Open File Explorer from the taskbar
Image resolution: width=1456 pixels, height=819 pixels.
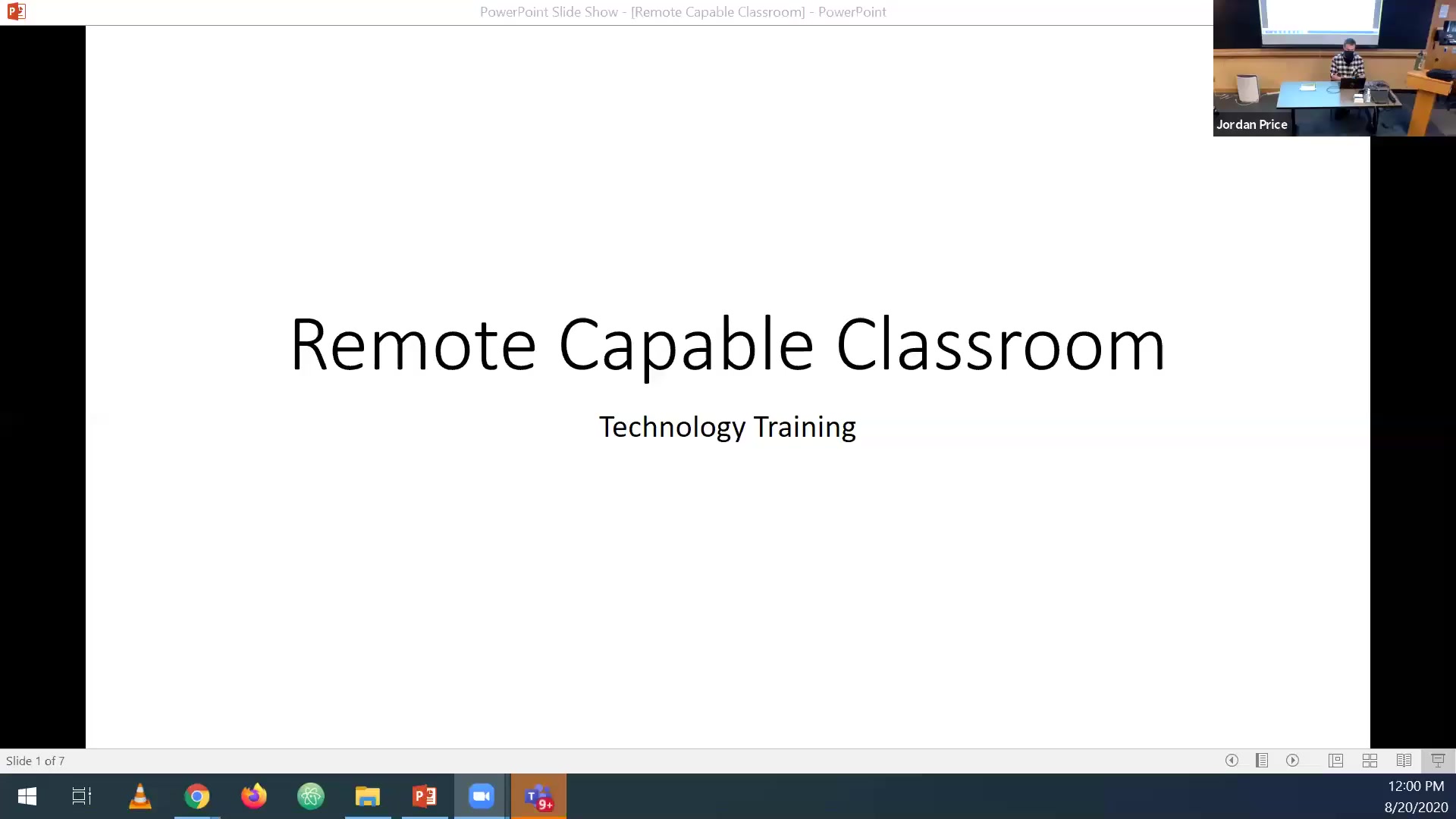click(368, 796)
